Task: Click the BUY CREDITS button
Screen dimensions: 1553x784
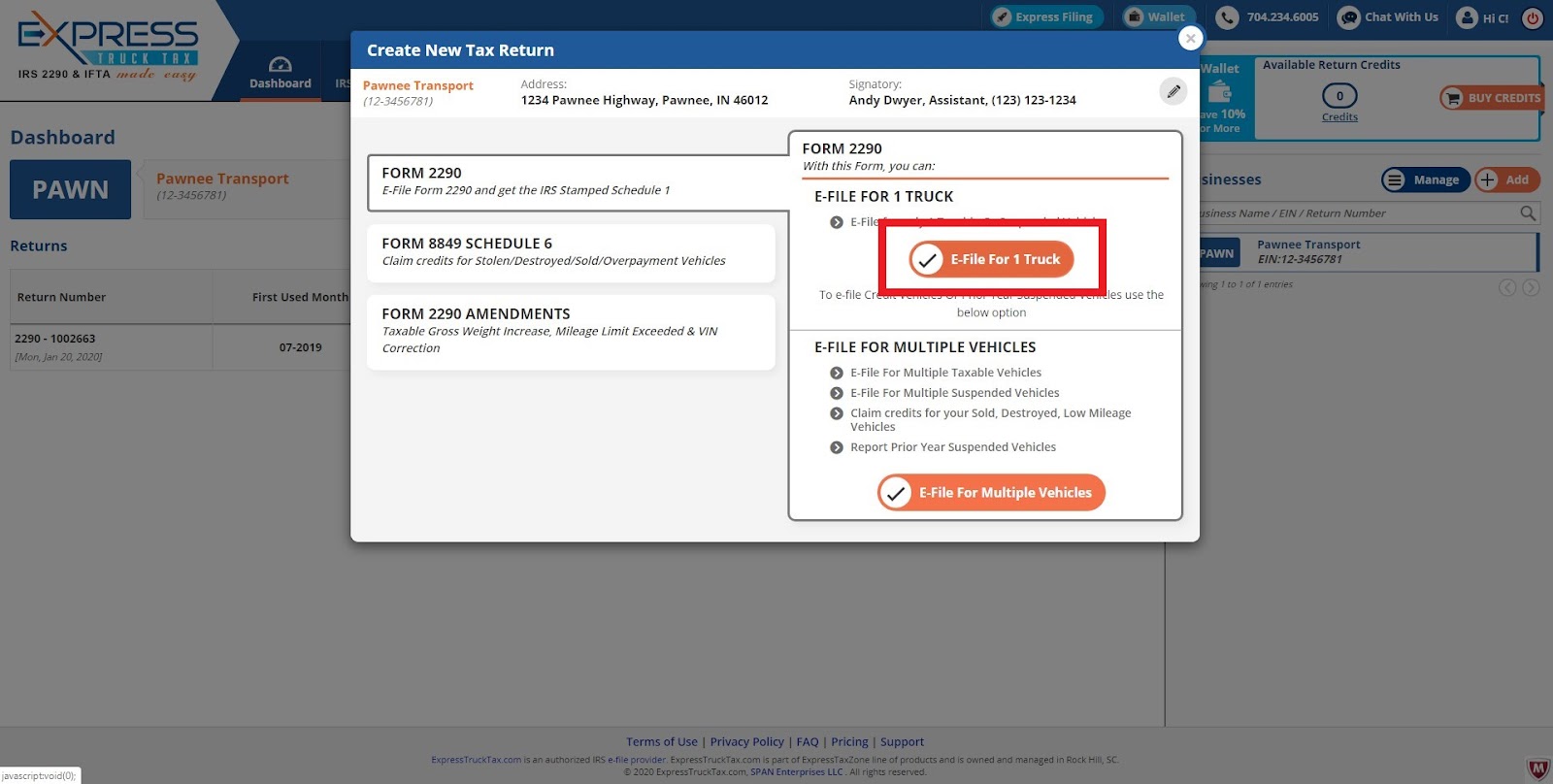Action: (x=1493, y=98)
